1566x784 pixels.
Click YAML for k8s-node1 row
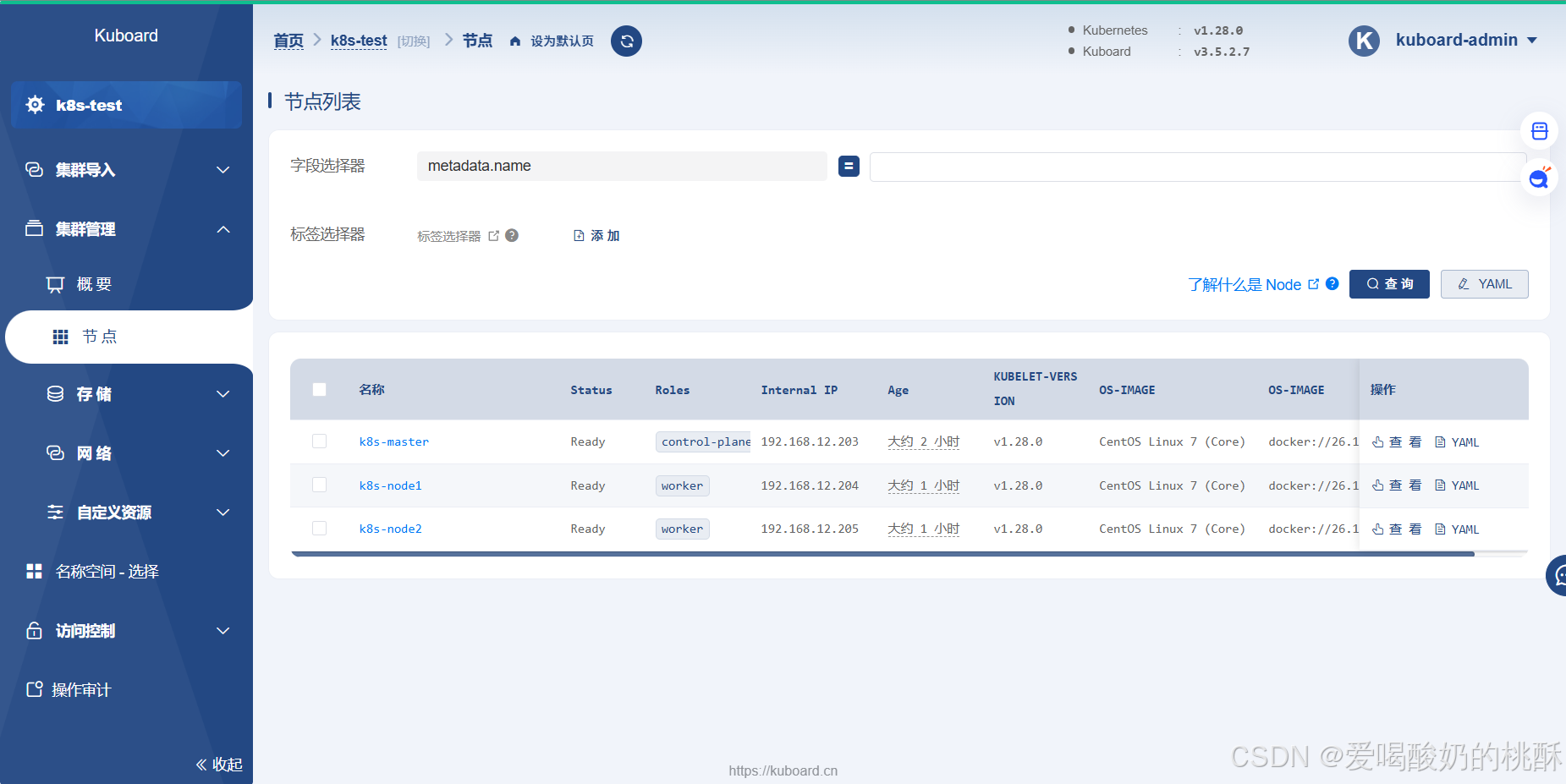click(1457, 485)
